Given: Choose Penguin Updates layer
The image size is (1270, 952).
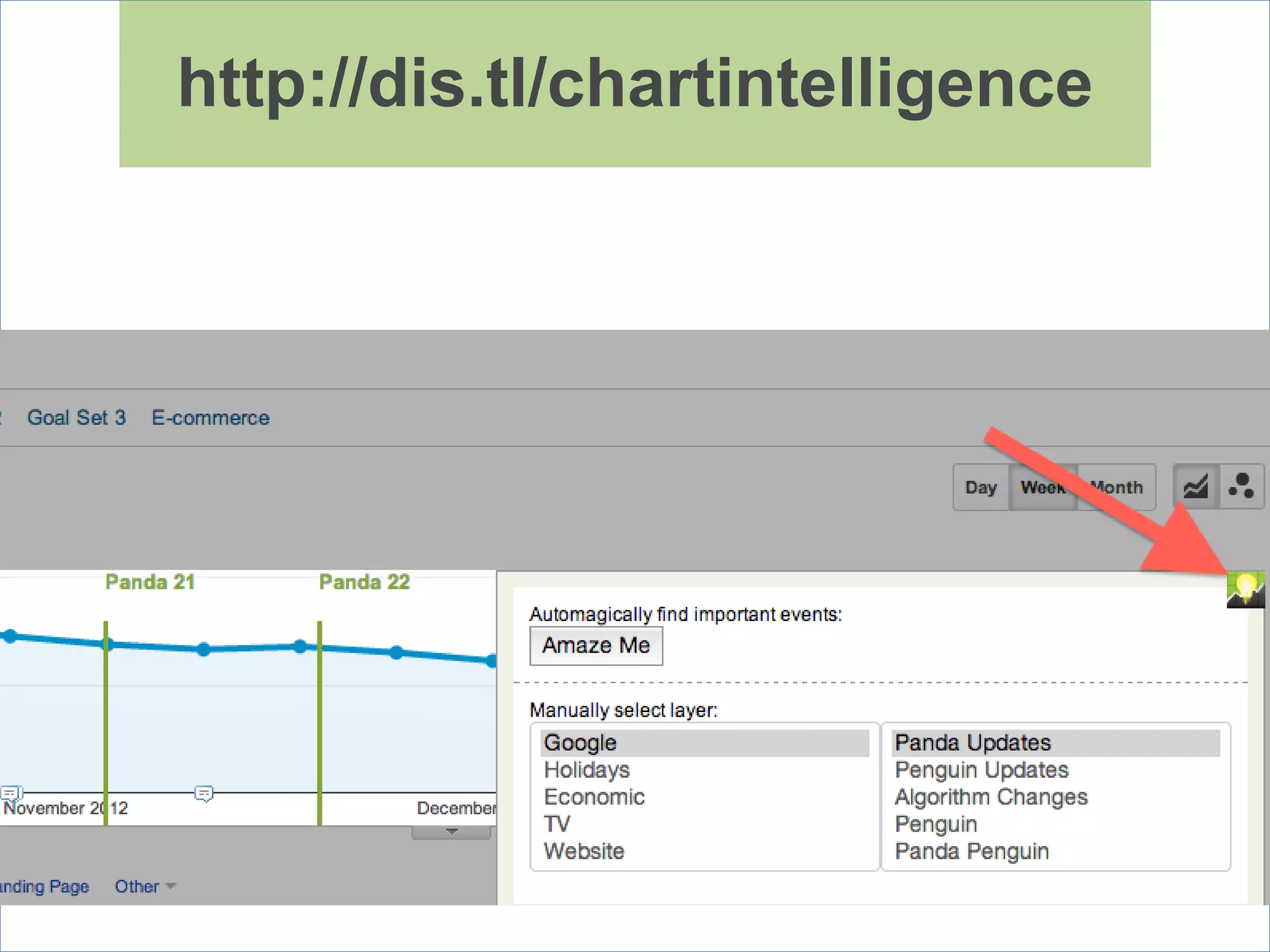Looking at the screenshot, I should (1055, 770).
